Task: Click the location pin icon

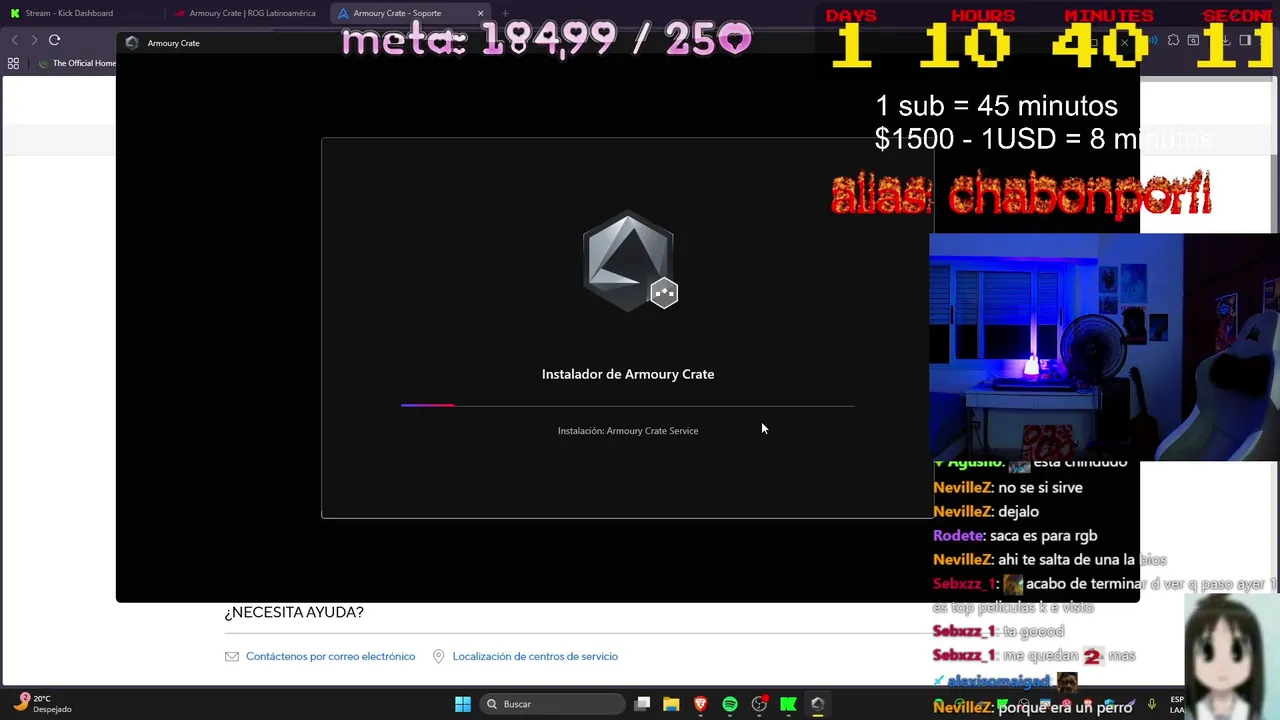Action: point(438,657)
